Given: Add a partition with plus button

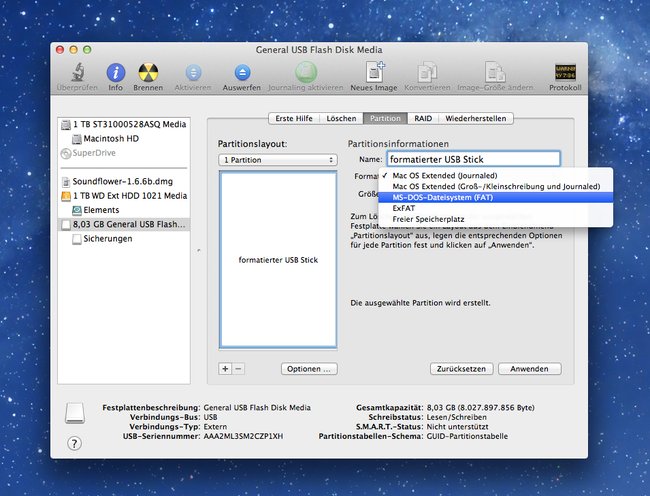Looking at the screenshot, I should [225, 369].
